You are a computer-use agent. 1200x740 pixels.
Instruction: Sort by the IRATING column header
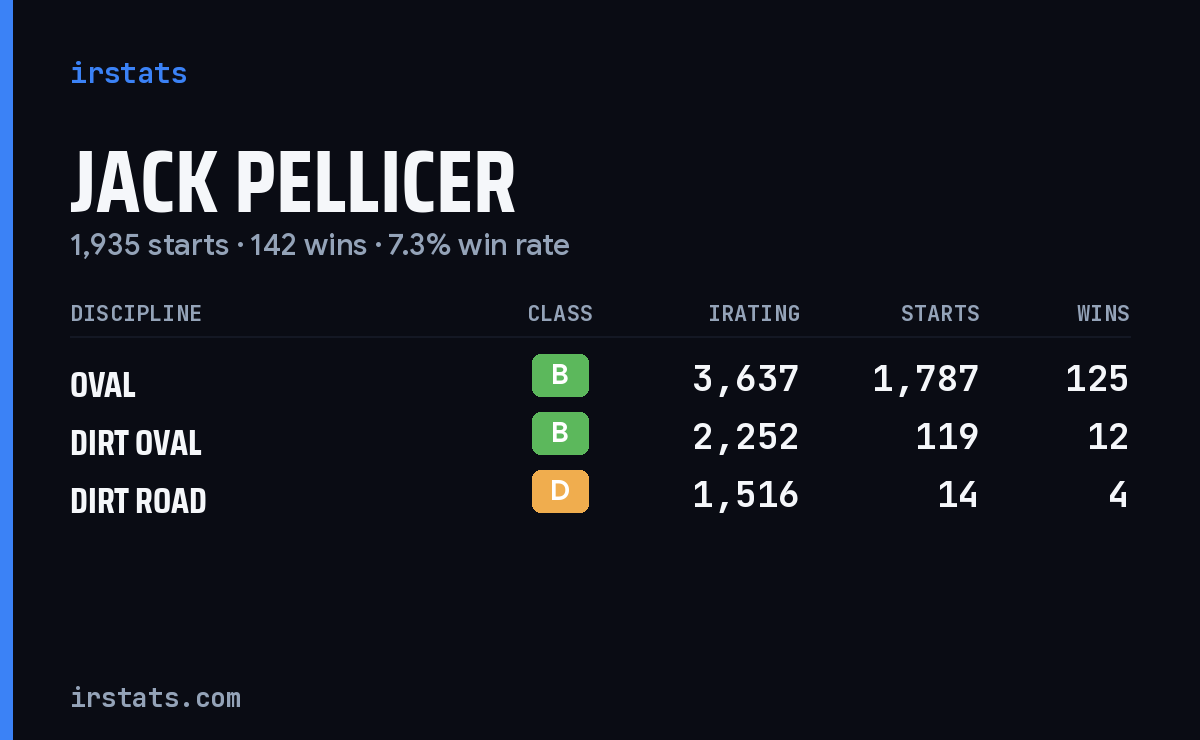(x=754, y=314)
